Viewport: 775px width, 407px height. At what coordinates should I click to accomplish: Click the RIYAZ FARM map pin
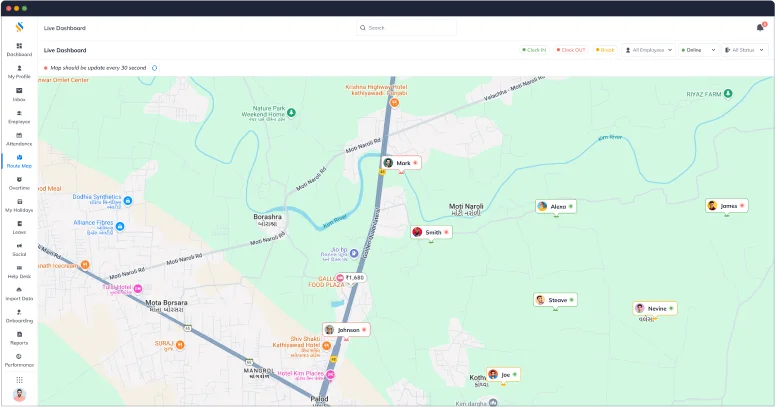728,93
